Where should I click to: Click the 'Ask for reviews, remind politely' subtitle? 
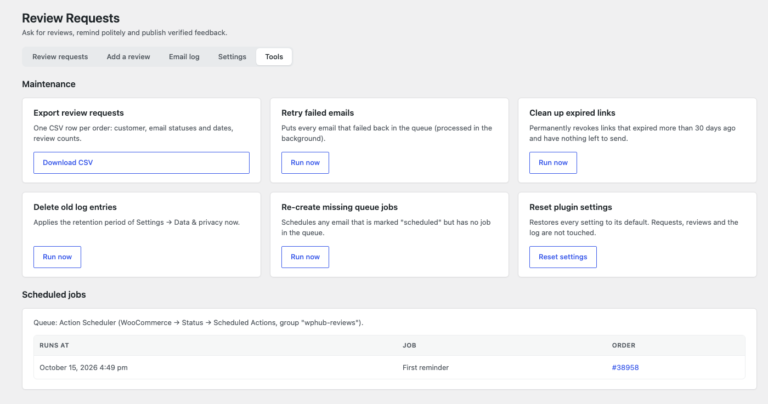click(x=124, y=33)
